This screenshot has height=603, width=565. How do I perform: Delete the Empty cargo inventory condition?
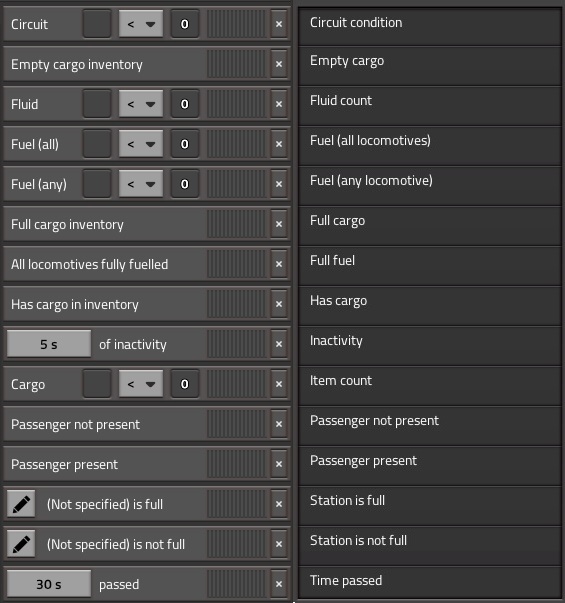279,64
